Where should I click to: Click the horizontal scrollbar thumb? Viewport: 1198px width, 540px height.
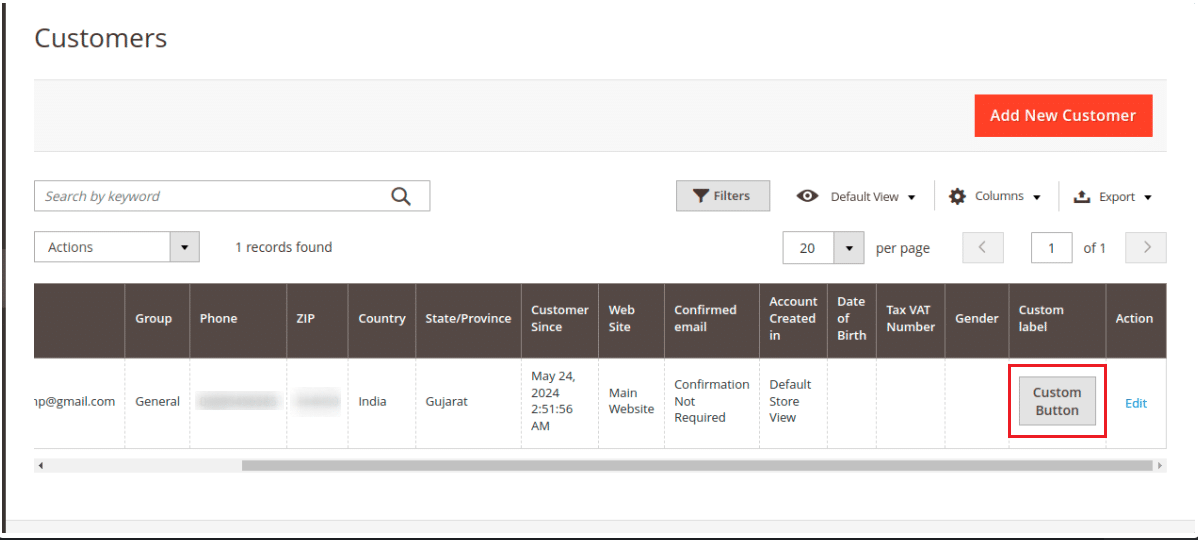click(696, 465)
